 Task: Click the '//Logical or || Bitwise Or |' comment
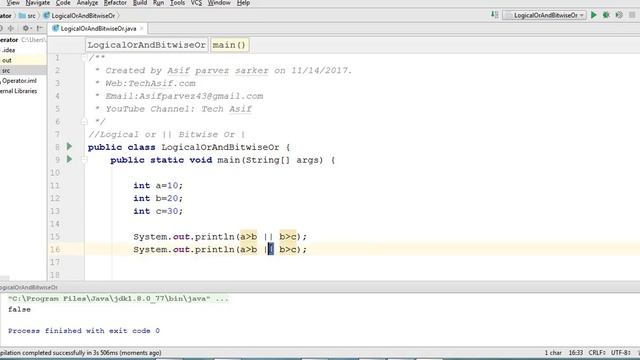(x=167, y=134)
